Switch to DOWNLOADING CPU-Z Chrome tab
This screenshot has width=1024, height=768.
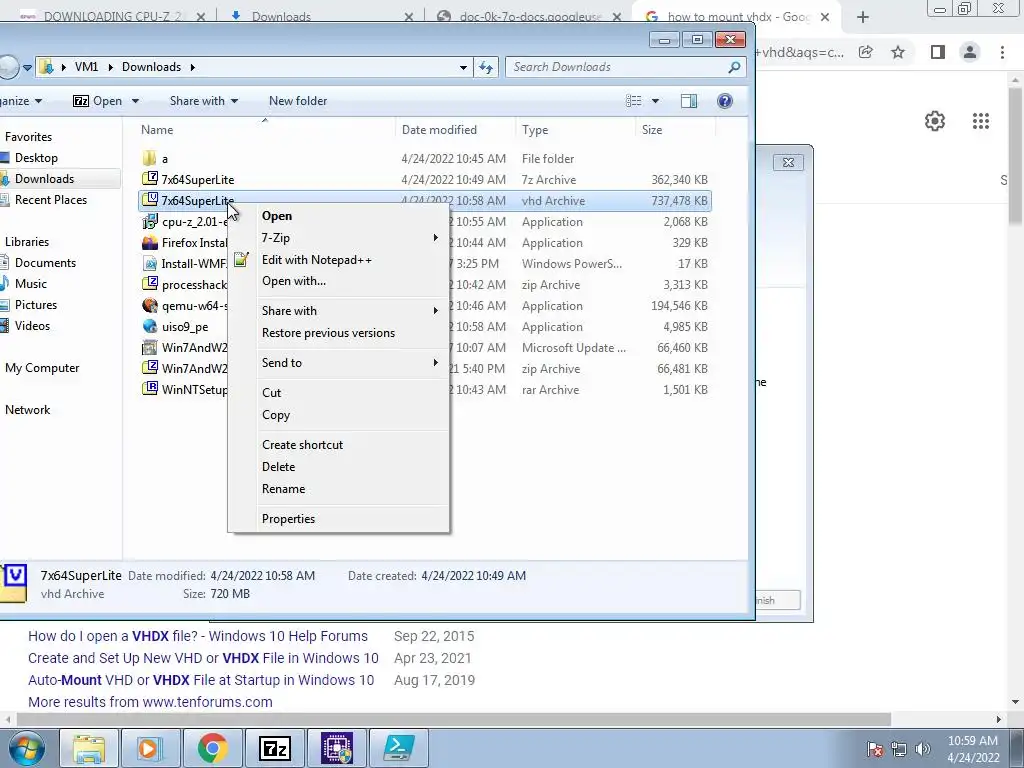111,17
